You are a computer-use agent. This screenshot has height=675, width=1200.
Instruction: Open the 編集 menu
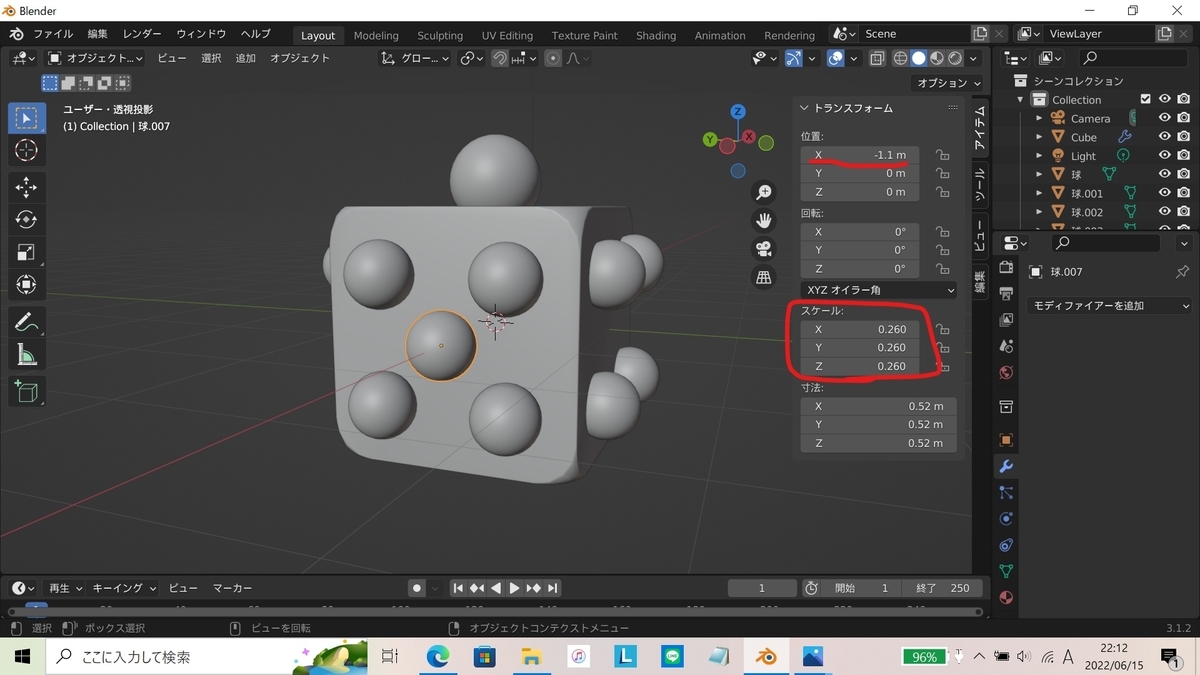tap(97, 34)
